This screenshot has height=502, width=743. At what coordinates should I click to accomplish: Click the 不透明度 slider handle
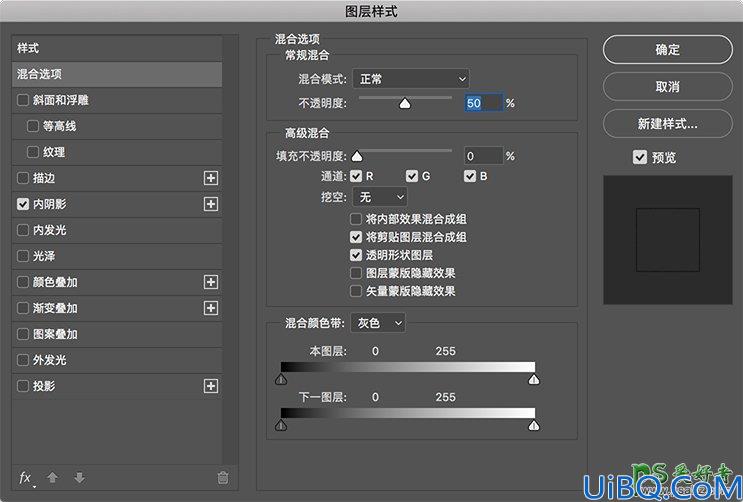pos(405,103)
